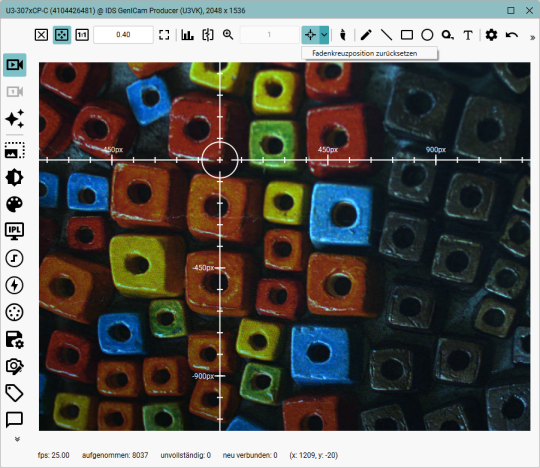Pick the text annotation T tool
The width and height of the screenshot is (540, 468).
click(x=468, y=35)
